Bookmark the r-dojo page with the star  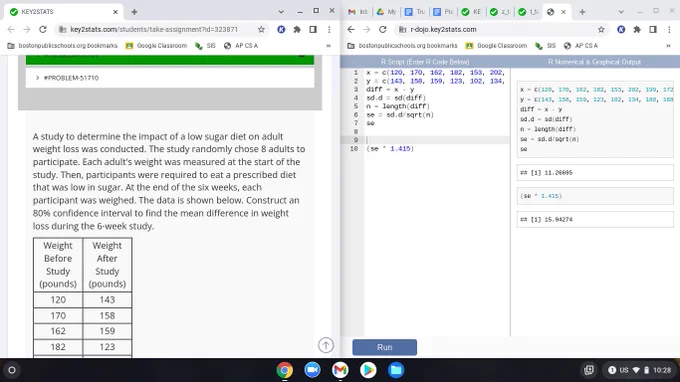click(601, 29)
